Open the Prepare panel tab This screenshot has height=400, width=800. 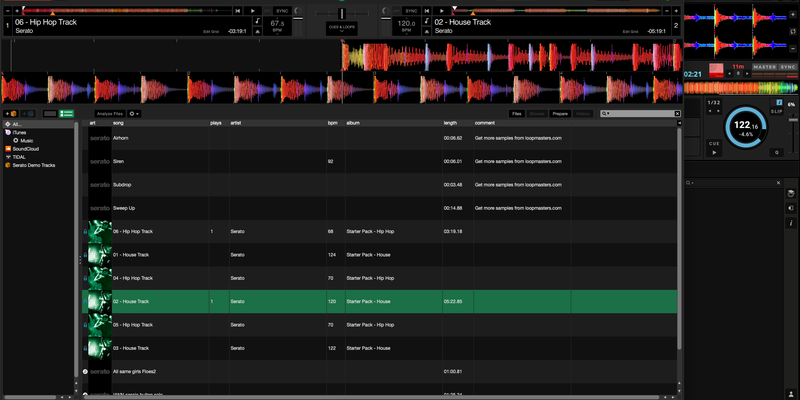point(561,114)
